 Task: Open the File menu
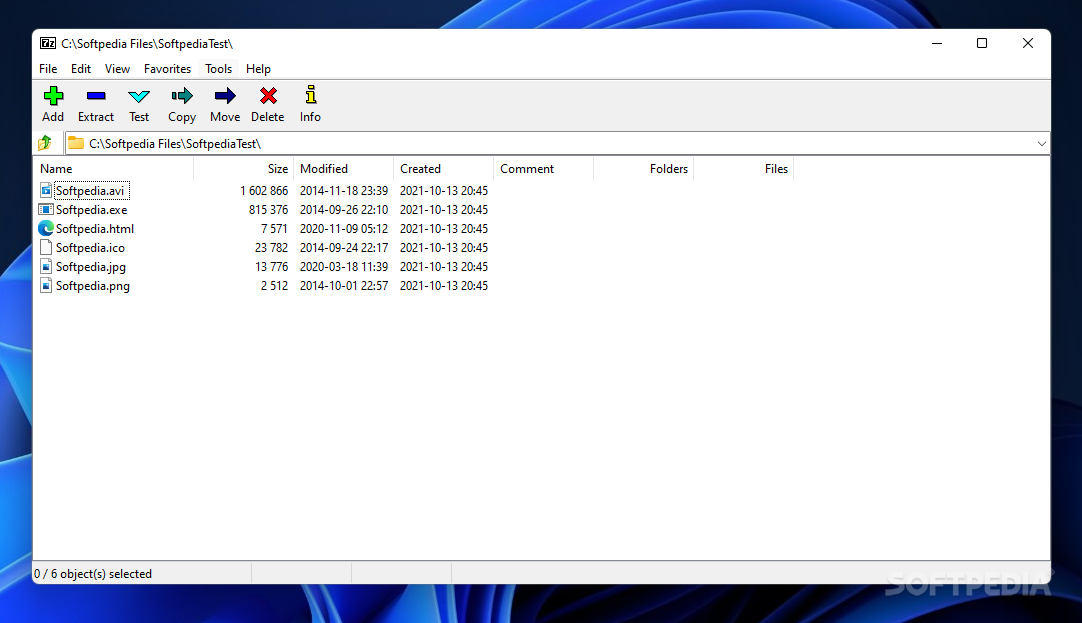point(48,69)
